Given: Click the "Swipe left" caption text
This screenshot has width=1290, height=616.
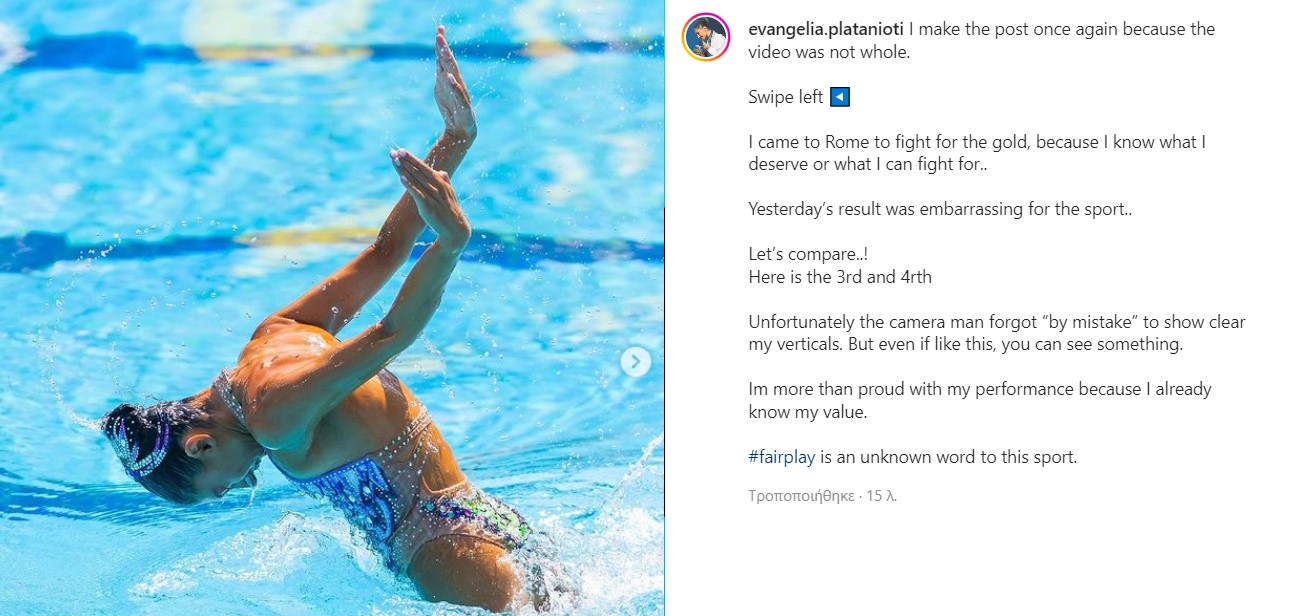Looking at the screenshot, I should click(x=785, y=97).
